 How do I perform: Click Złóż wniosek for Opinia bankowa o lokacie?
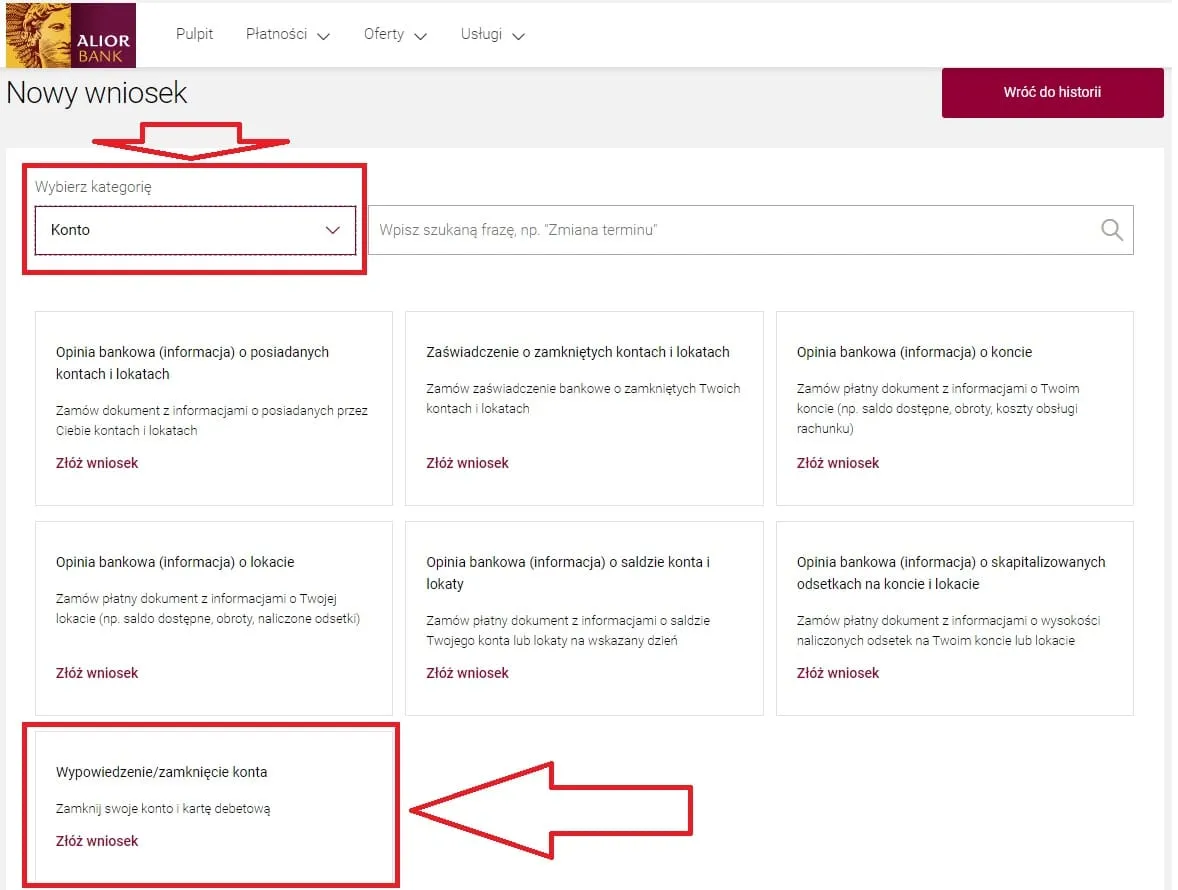(x=97, y=673)
